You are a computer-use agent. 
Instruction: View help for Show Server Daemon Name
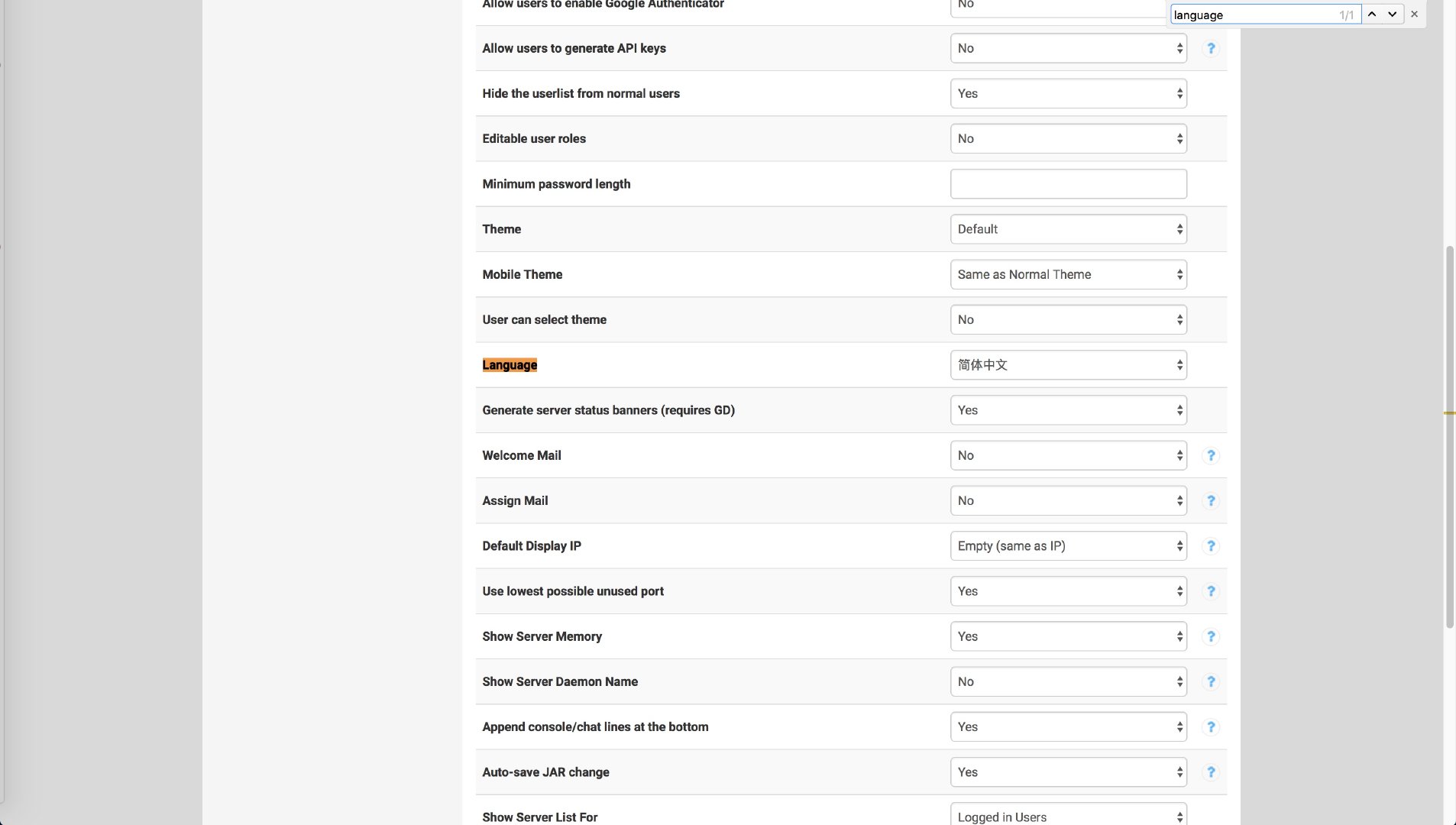tap(1211, 682)
